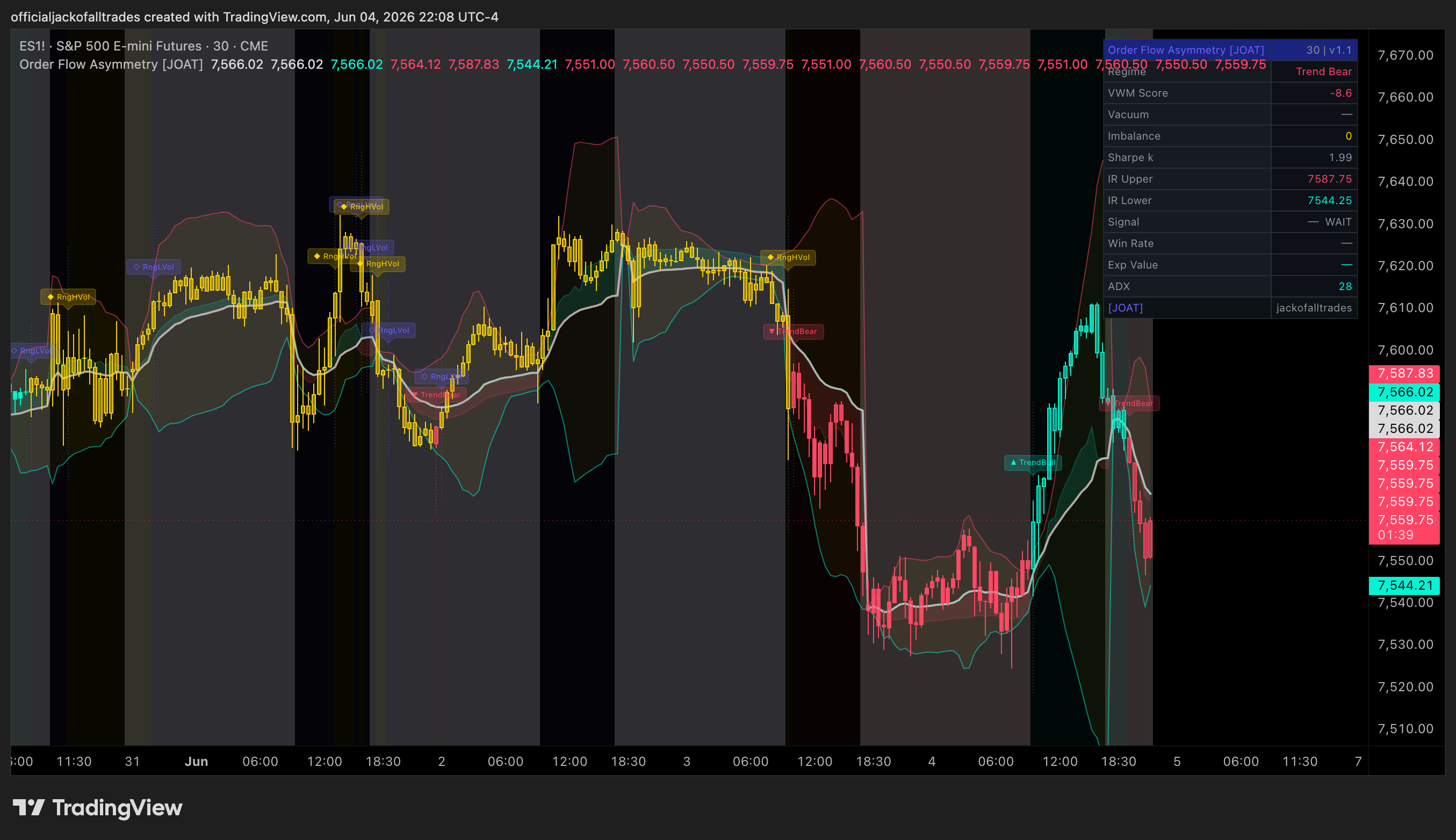Viewport: 1456px width, 840px height.
Task: Select the Order Flow Asymmetry [JOAT] legend name
Action: point(111,64)
